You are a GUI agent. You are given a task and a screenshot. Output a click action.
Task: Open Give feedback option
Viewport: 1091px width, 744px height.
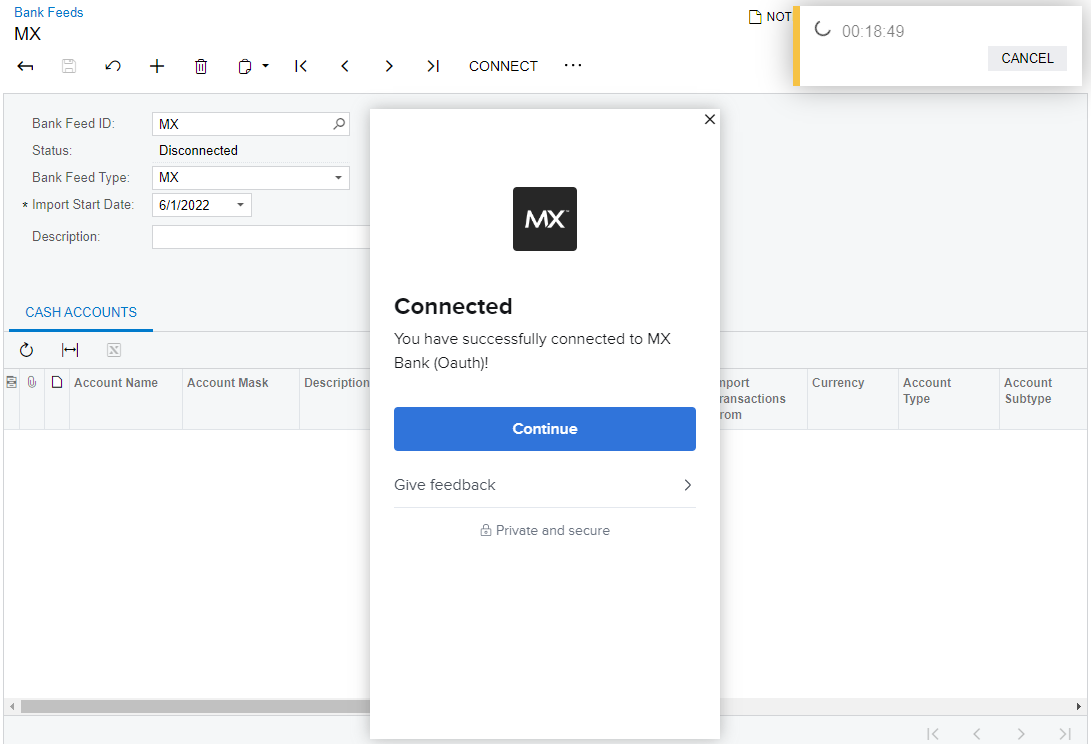tap(544, 485)
